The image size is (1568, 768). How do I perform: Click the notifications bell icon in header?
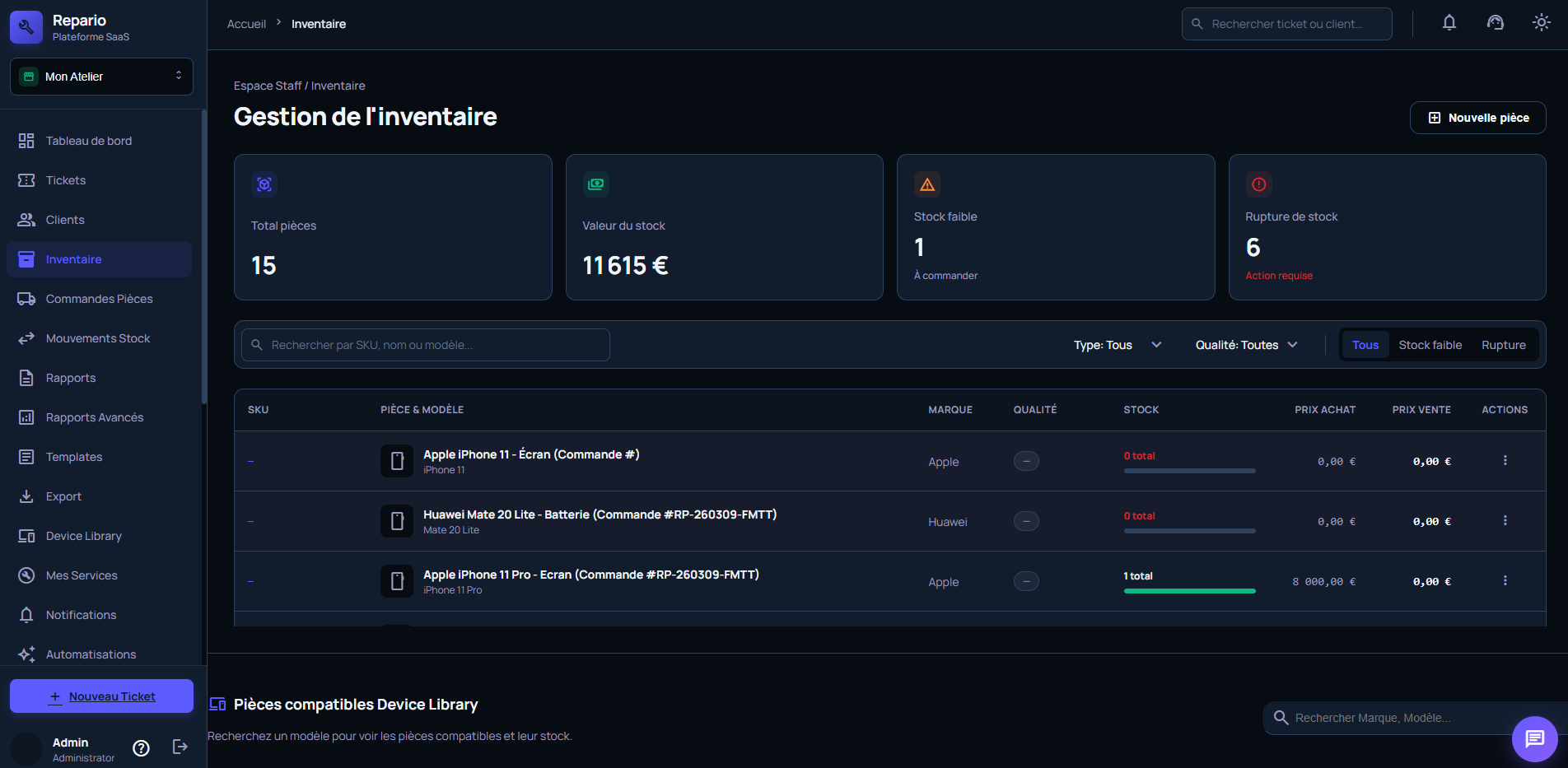(1449, 23)
